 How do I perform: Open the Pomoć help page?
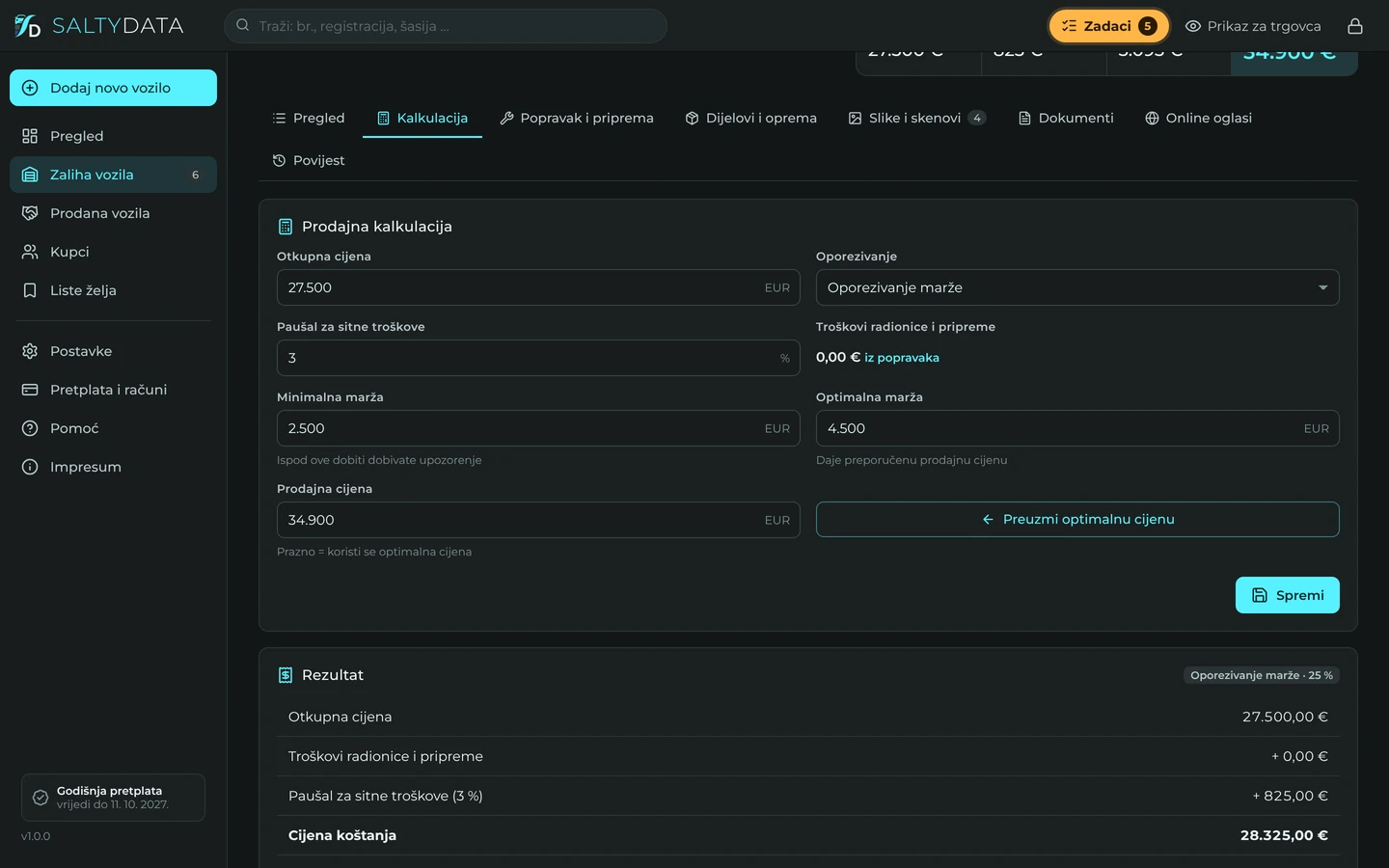113,428
